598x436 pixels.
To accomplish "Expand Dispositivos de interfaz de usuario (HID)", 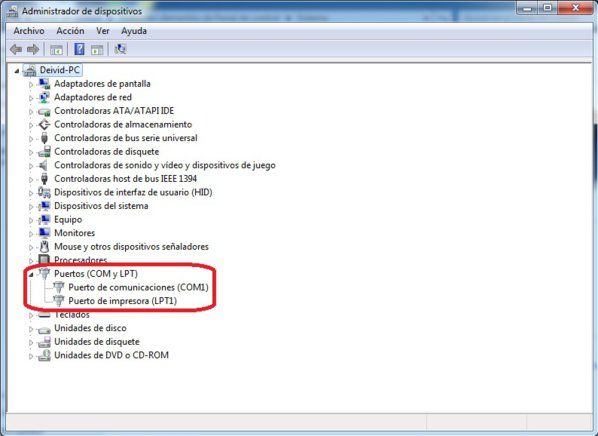I will (31, 193).
